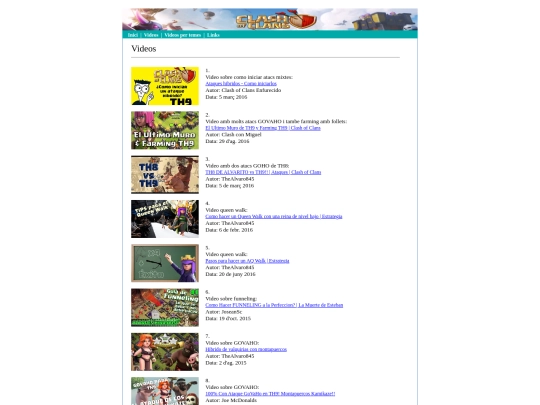Open the Links navigation item

pos(213,35)
